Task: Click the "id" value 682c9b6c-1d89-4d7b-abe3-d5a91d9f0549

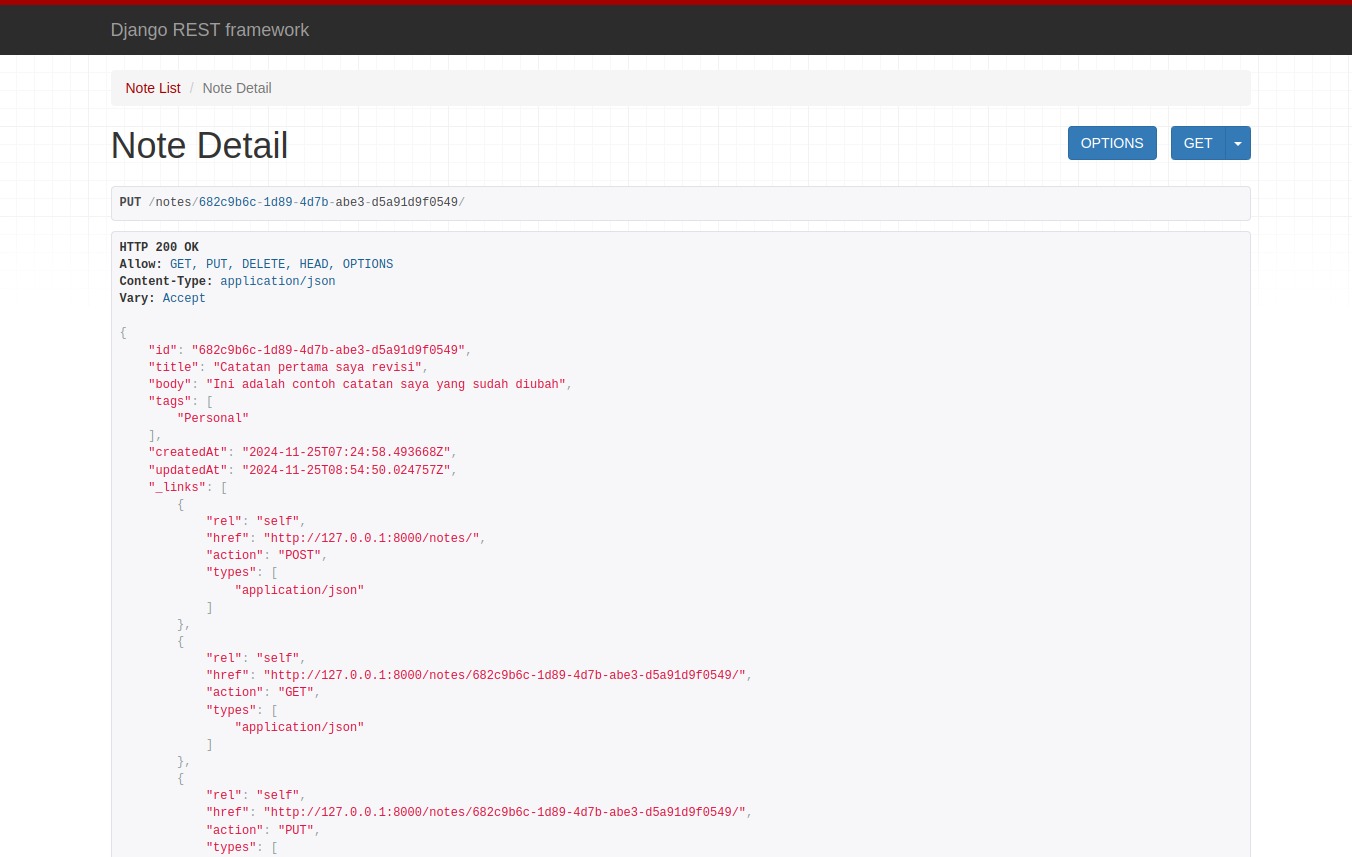Action: pyautogui.click(x=328, y=350)
